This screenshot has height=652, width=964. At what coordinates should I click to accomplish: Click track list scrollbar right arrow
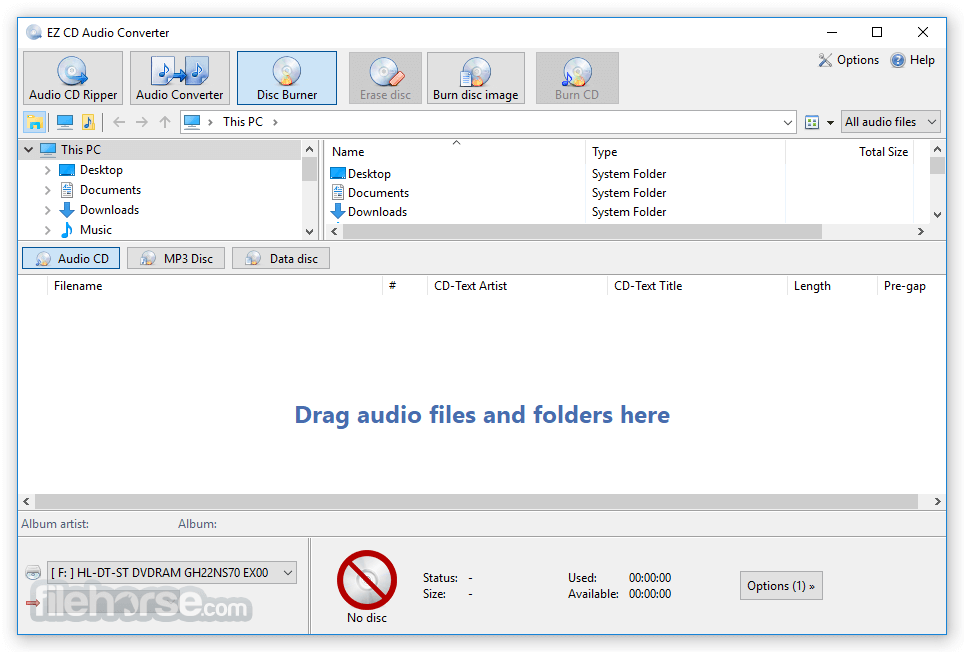coord(938,501)
